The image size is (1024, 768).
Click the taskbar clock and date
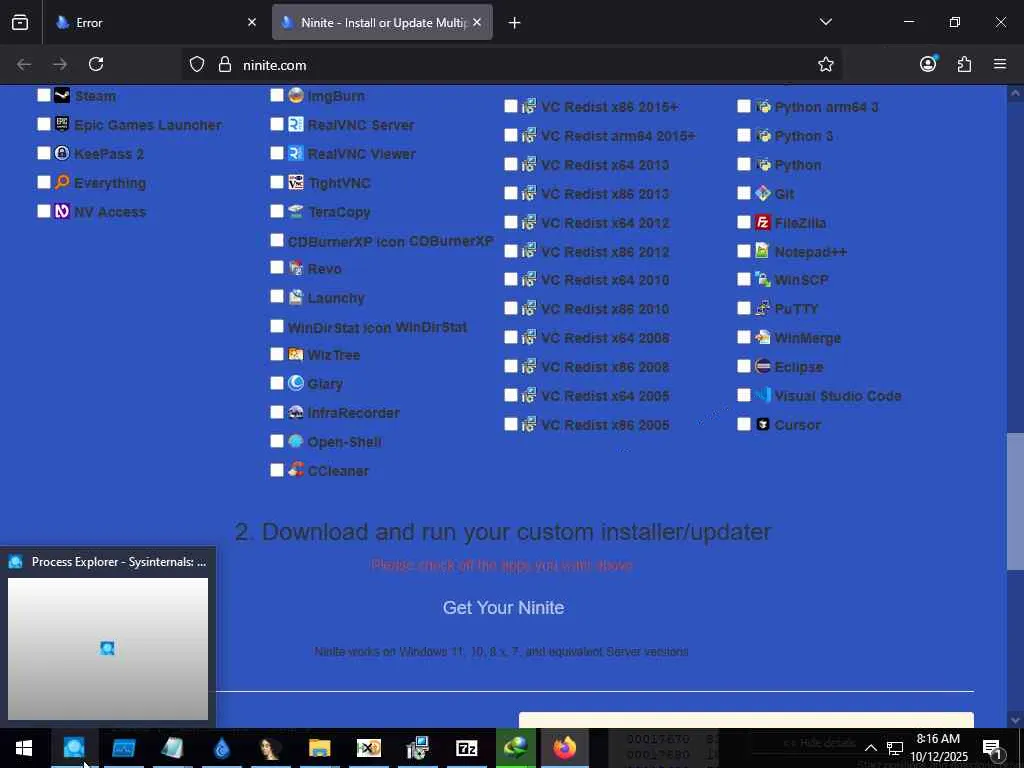tap(938, 748)
